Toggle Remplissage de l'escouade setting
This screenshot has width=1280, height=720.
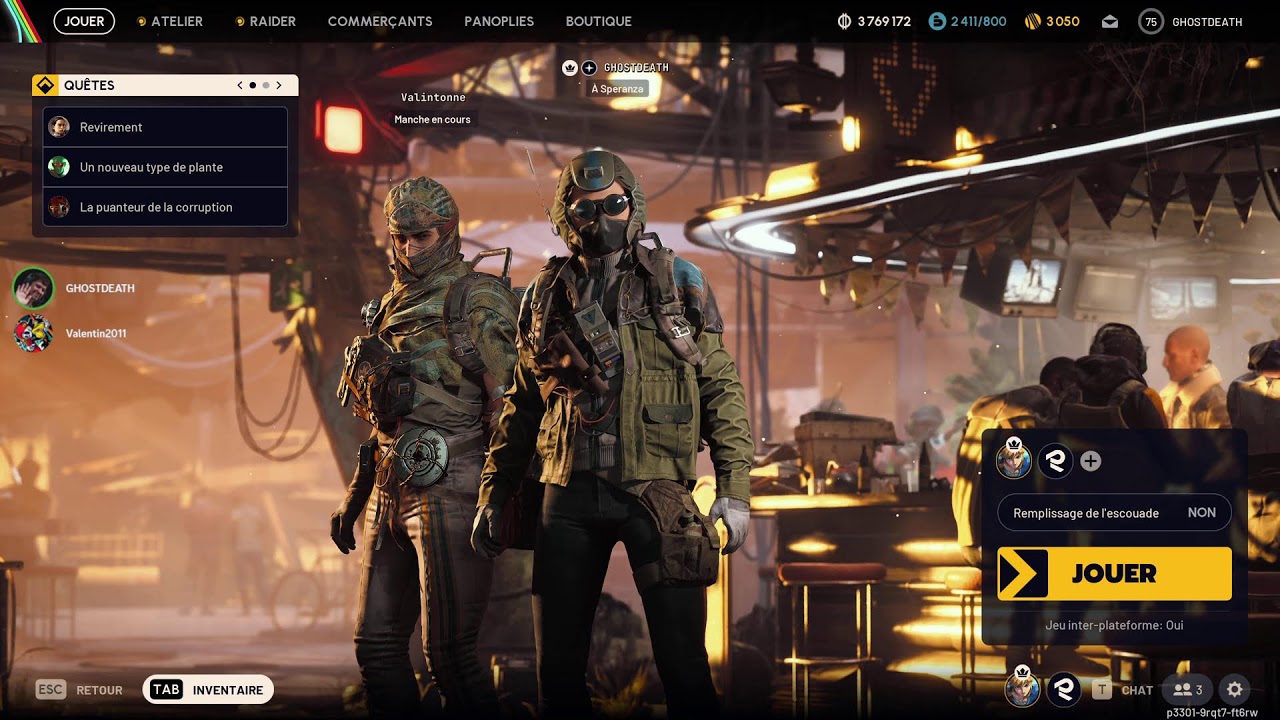point(1114,513)
